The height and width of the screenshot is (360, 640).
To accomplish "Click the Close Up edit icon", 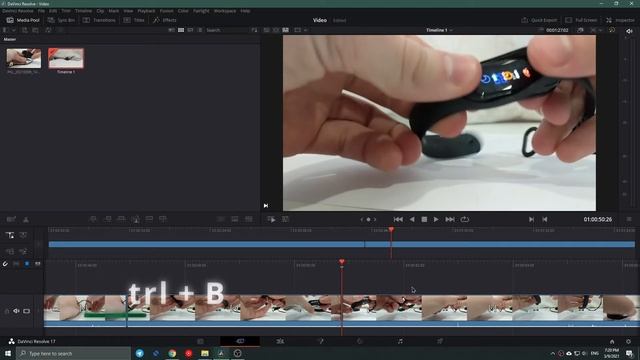I will click(136, 220).
